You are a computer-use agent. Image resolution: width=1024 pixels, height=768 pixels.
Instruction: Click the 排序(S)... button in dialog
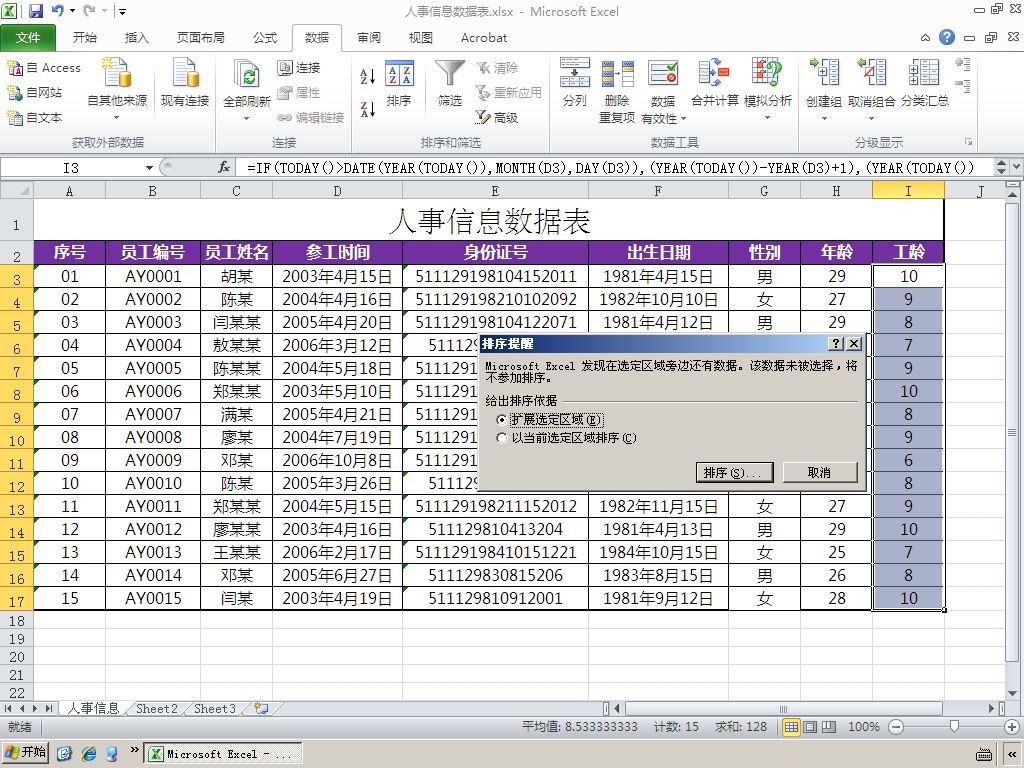(734, 472)
